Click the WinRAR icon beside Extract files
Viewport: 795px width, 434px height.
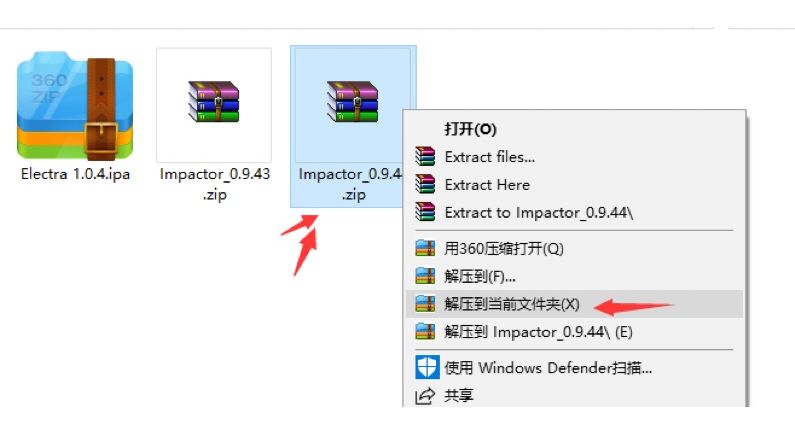tap(425, 157)
